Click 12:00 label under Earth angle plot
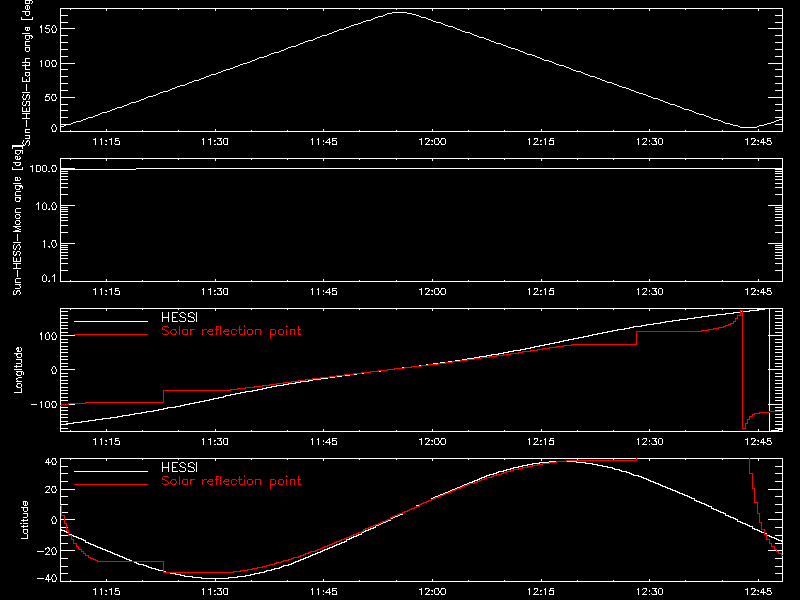This screenshot has height=600, width=800. pos(432,142)
